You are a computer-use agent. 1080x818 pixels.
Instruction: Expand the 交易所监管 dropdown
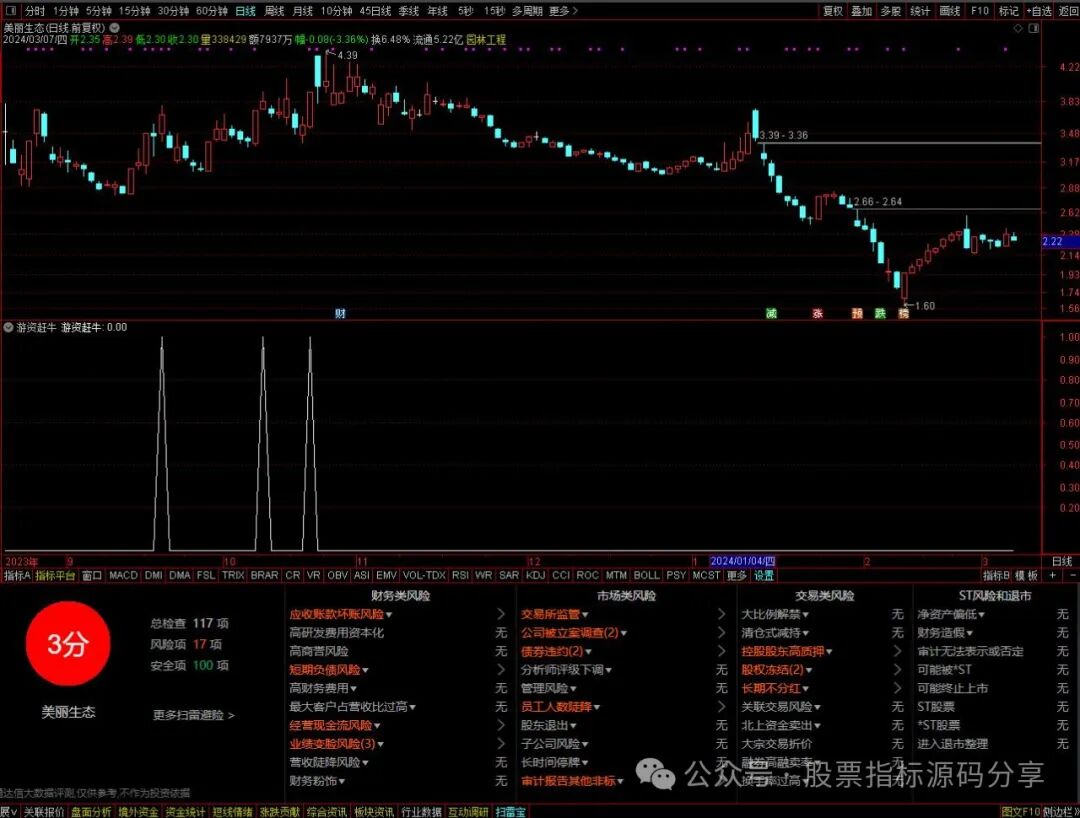[585, 614]
